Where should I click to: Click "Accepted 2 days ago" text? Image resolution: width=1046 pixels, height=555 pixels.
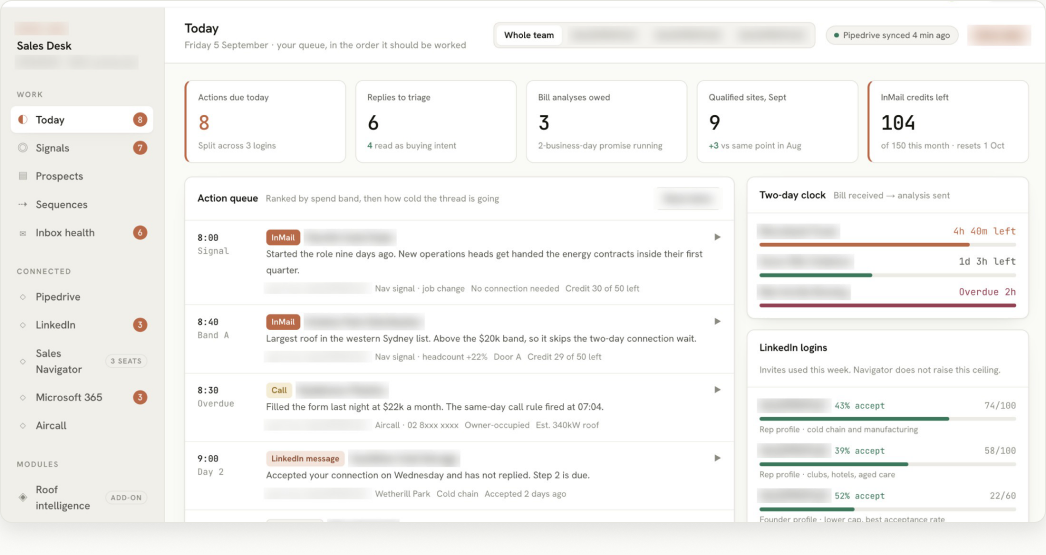click(x=525, y=494)
